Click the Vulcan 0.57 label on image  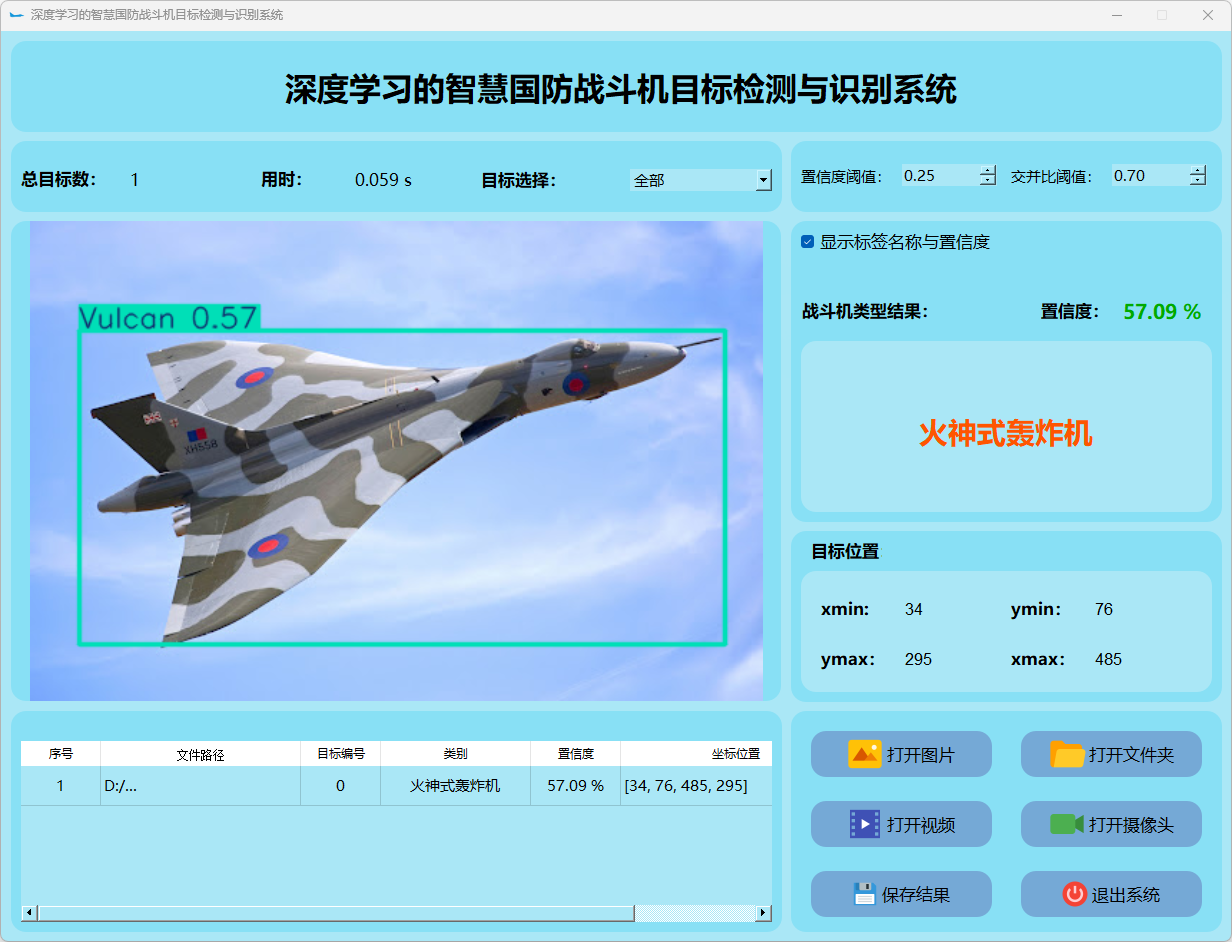[x=169, y=318]
